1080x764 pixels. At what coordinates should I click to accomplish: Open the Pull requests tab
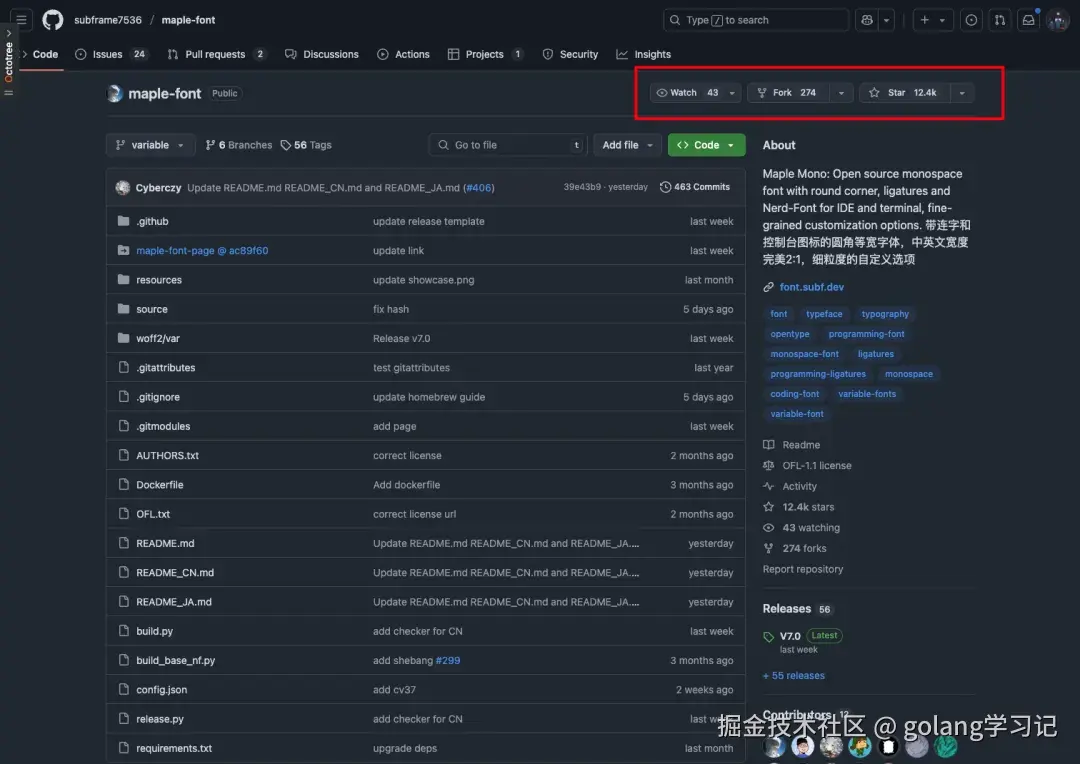pyautogui.click(x=216, y=54)
